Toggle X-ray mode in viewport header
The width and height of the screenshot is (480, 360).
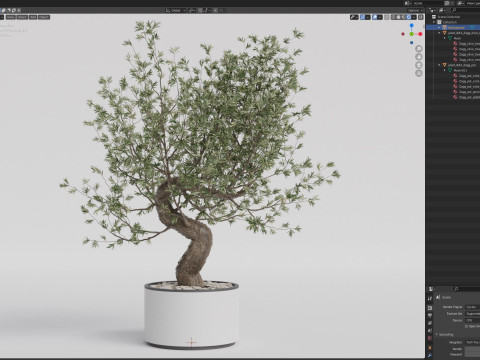click(387, 17)
